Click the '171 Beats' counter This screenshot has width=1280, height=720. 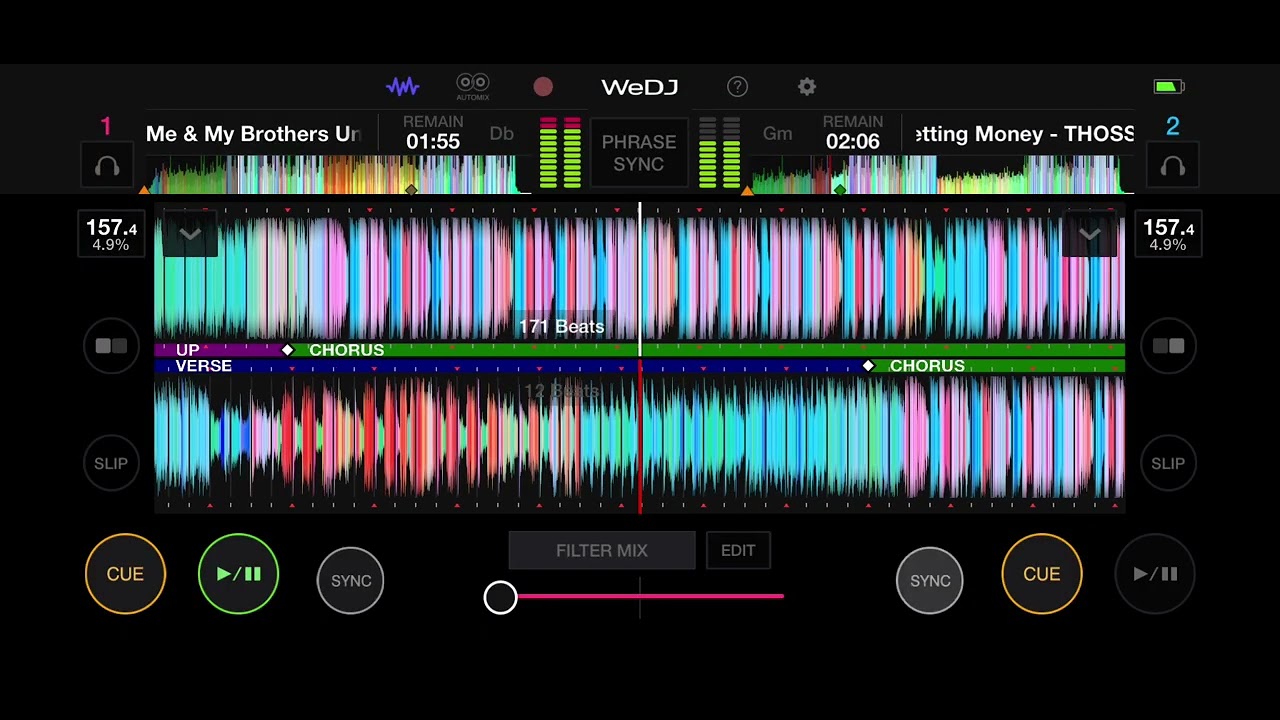tap(561, 326)
